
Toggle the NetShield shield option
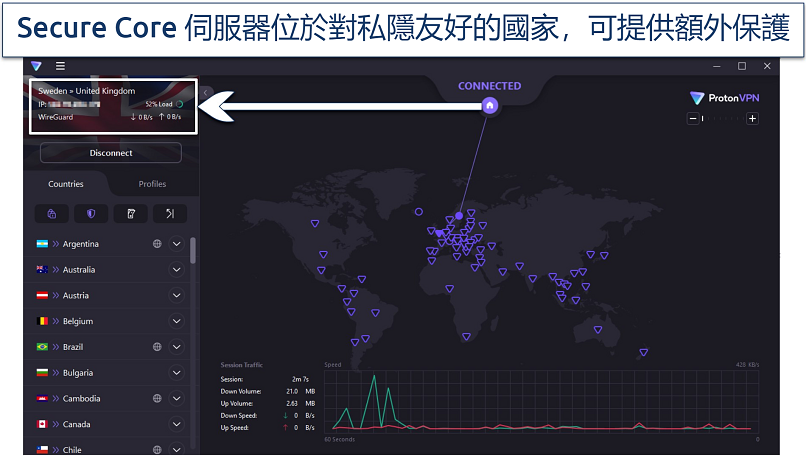91,213
